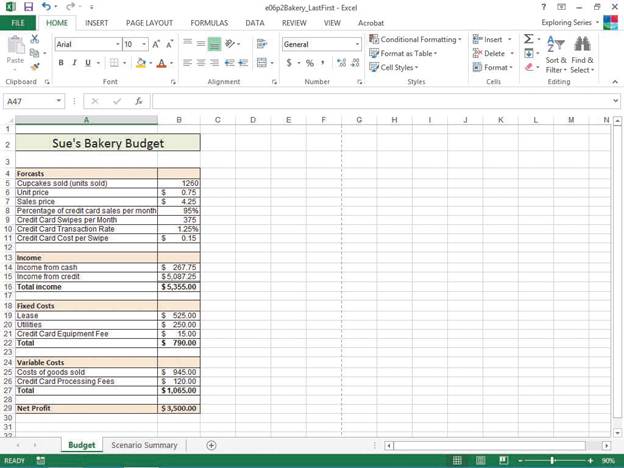
Task: Click the Insert Function fx icon
Action: [x=139, y=101]
